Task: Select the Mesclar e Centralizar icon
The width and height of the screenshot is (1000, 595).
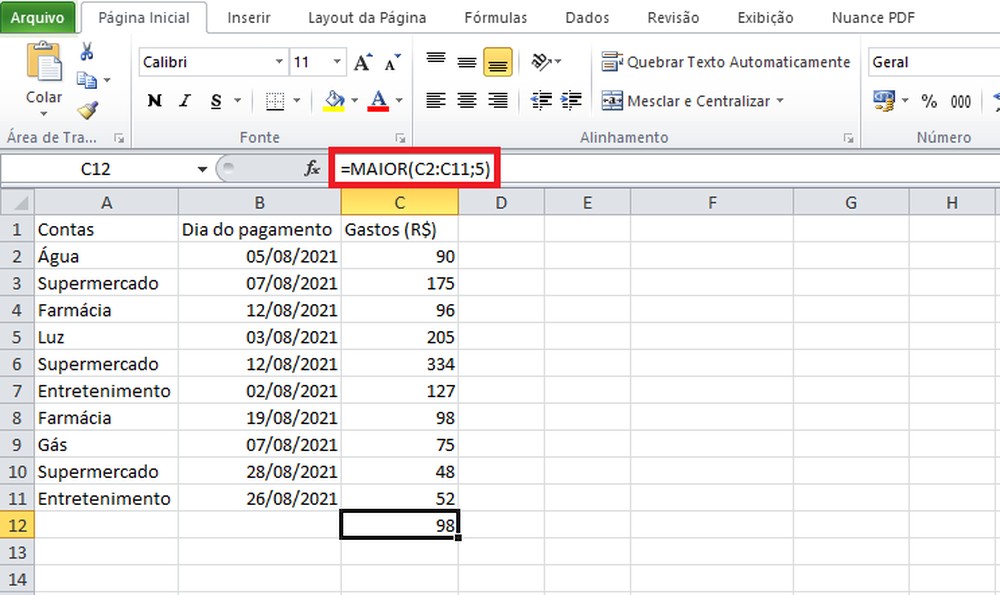Action: pos(613,101)
